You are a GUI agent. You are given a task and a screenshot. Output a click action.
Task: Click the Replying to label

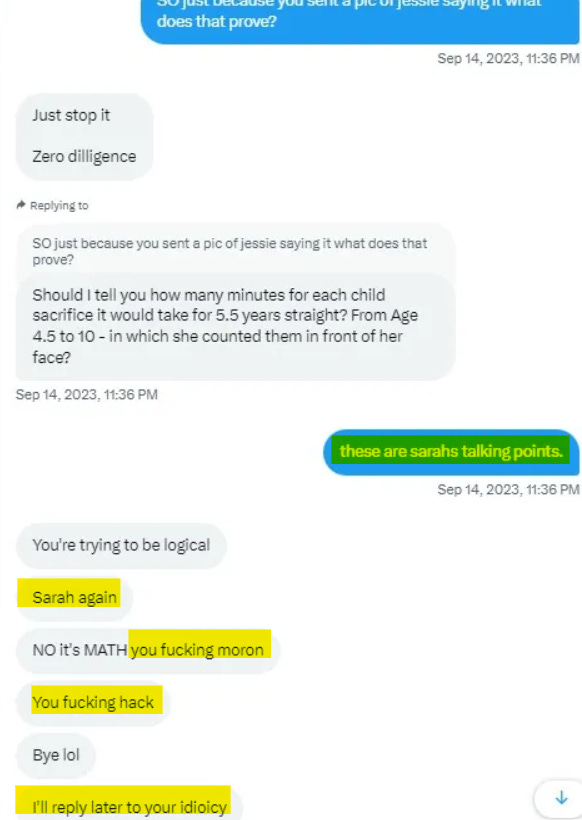(59, 206)
